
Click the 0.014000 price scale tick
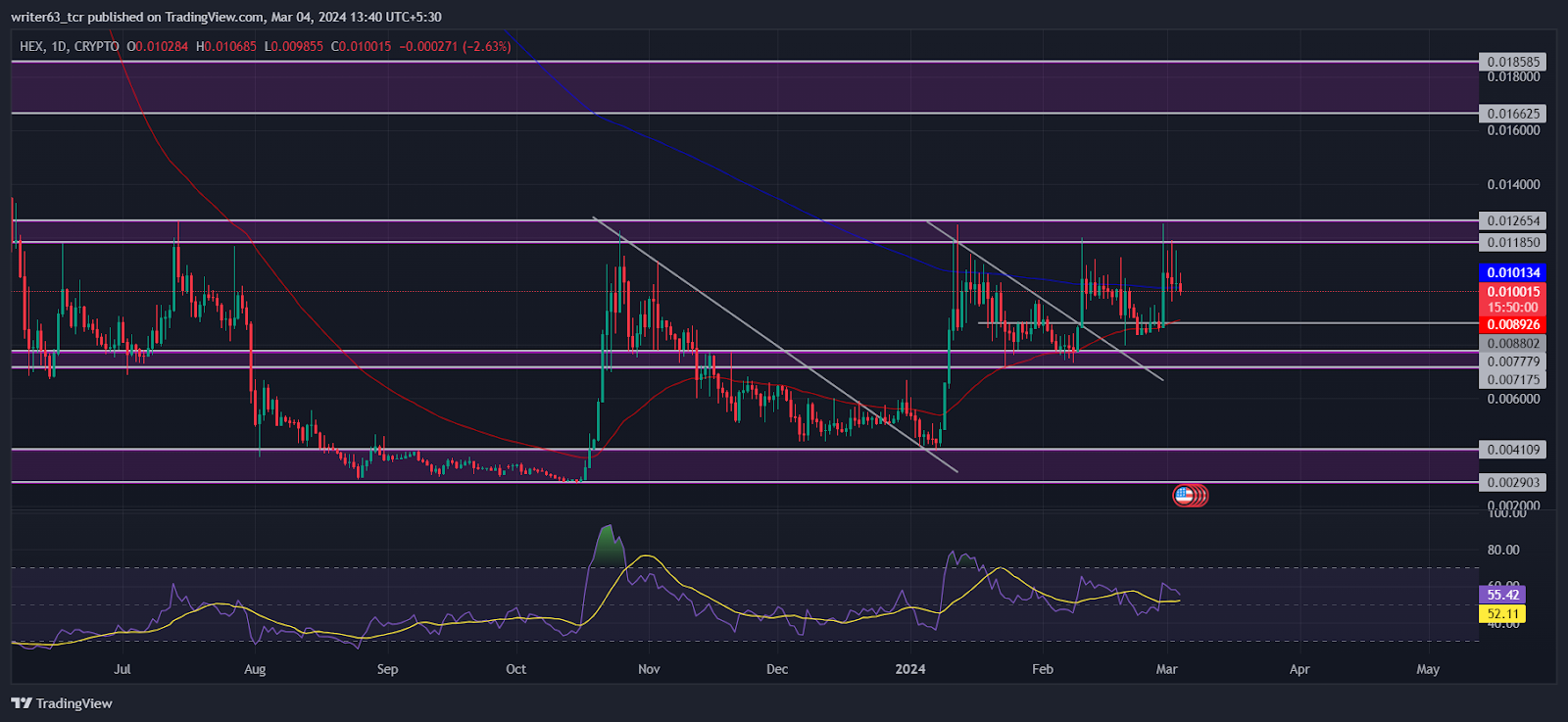(x=1513, y=184)
